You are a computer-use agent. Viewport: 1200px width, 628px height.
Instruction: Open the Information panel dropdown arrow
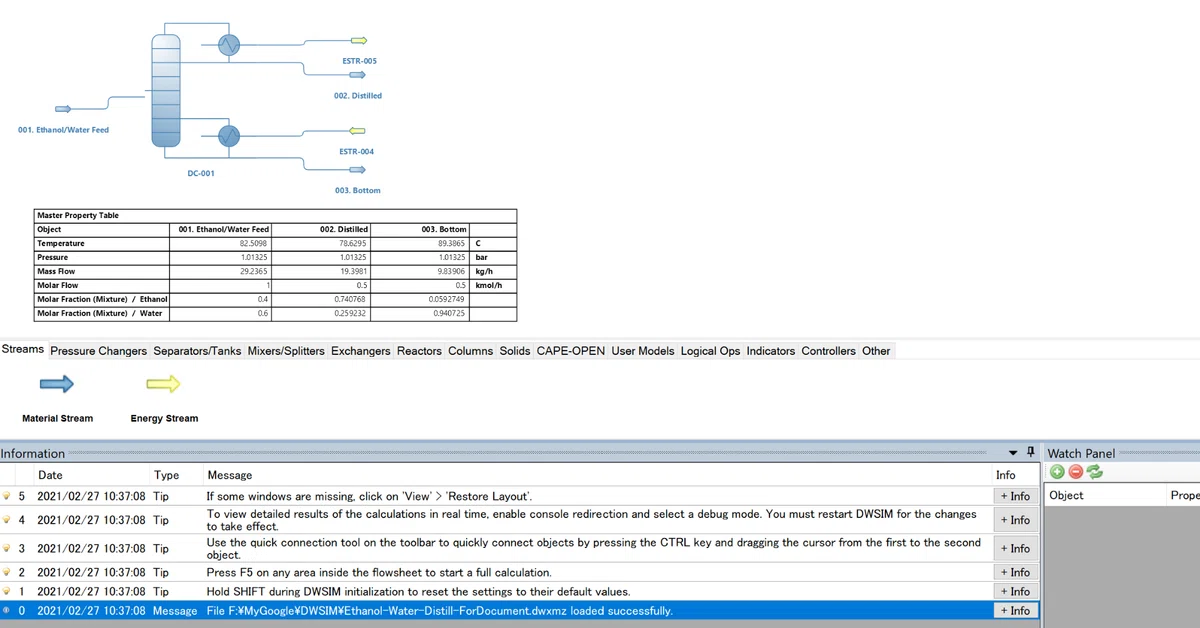point(1015,453)
